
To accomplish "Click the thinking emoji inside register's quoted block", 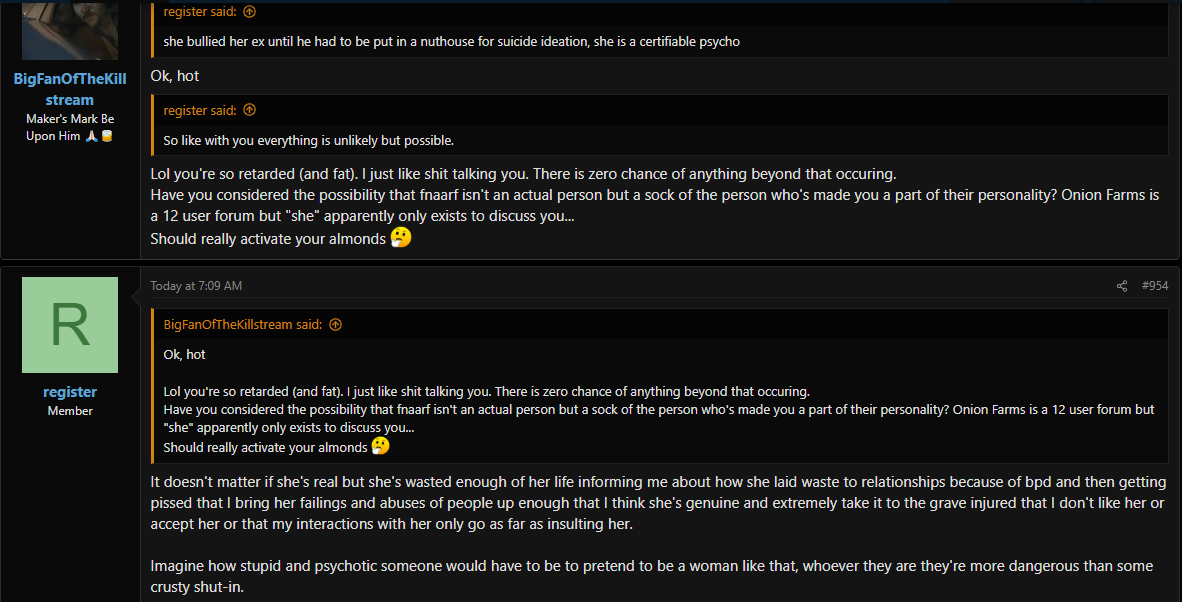I will (381, 446).
